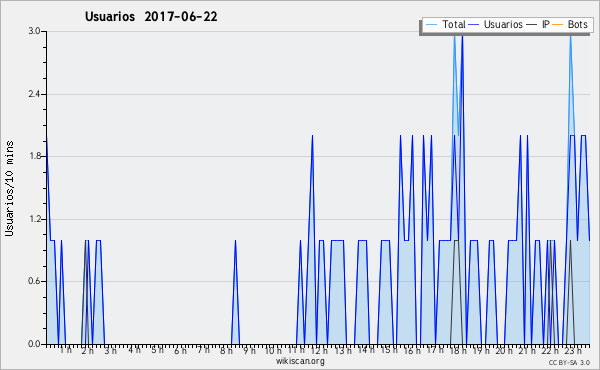This screenshot has height=370, width=600.
Task: Click the 7 h x-axis label
Action: click(204, 350)
